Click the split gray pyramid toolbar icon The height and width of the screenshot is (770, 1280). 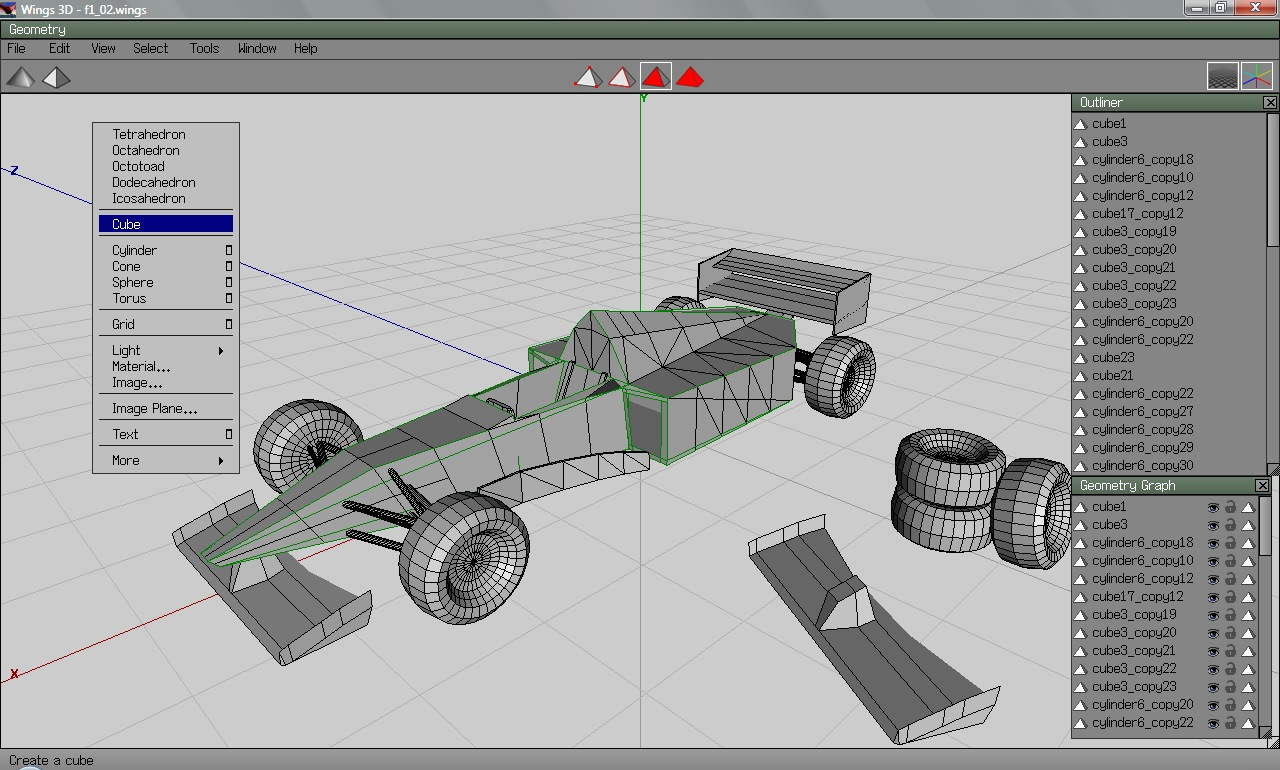pyautogui.click(x=56, y=76)
